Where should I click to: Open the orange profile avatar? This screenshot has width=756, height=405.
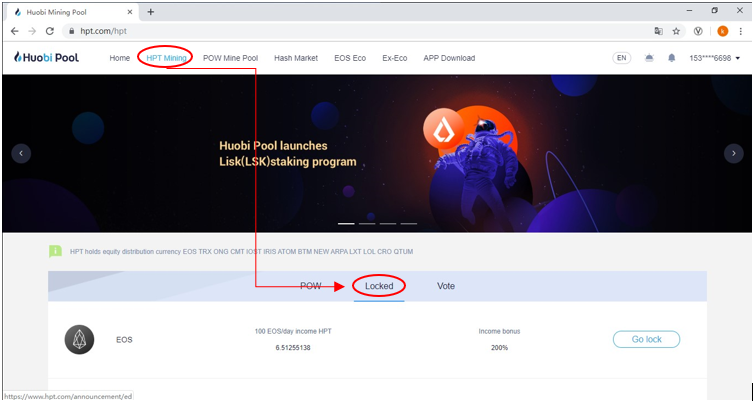pos(722,31)
